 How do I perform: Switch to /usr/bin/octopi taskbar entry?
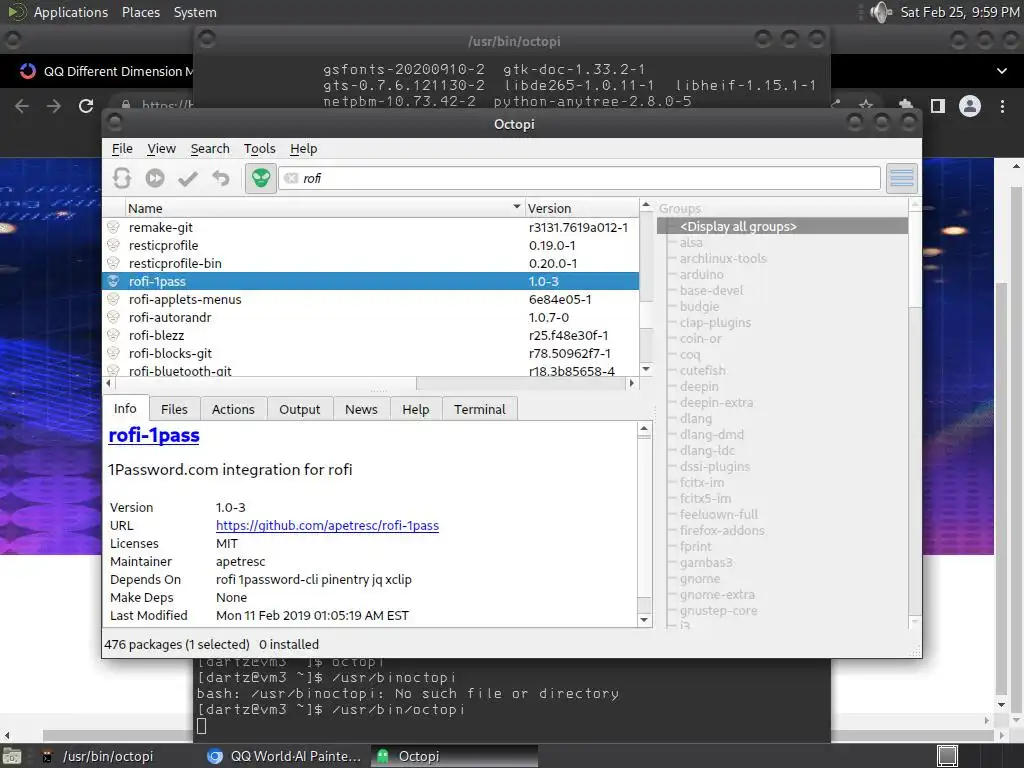tap(108, 756)
